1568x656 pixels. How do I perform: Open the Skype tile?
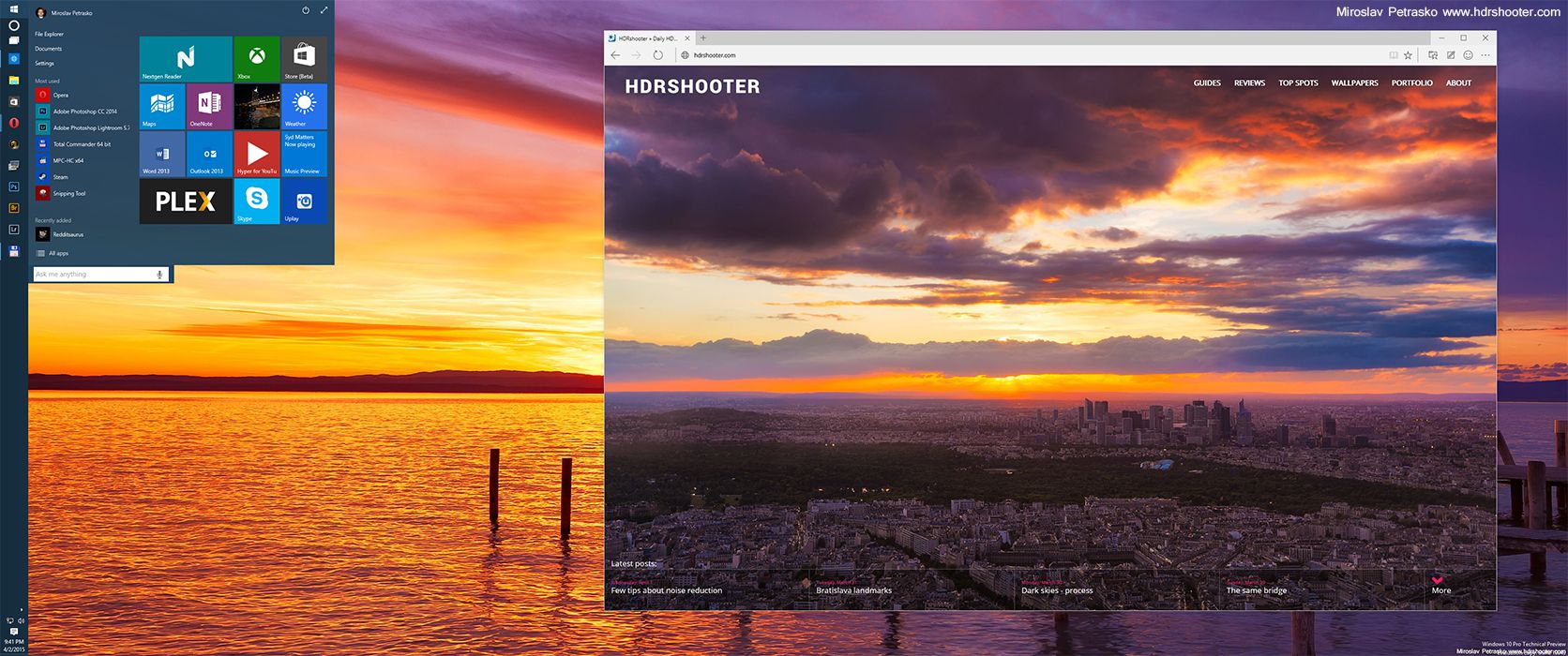click(256, 201)
